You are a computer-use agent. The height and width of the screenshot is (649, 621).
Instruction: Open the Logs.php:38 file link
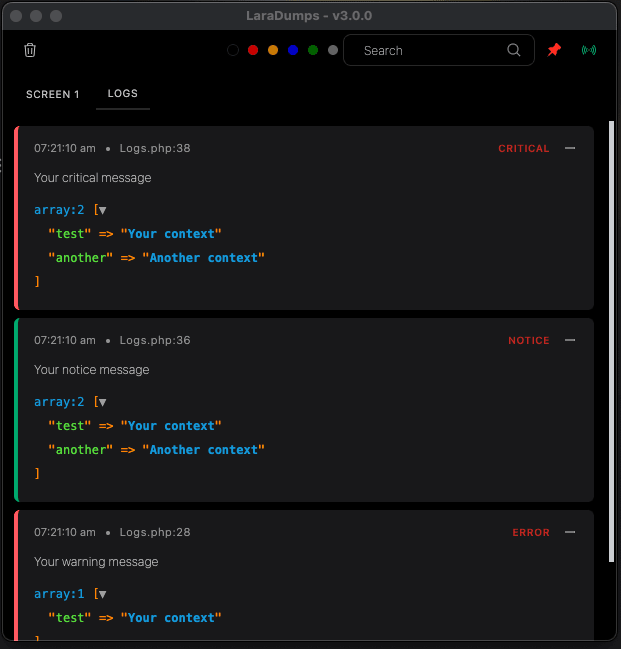(x=155, y=148)
